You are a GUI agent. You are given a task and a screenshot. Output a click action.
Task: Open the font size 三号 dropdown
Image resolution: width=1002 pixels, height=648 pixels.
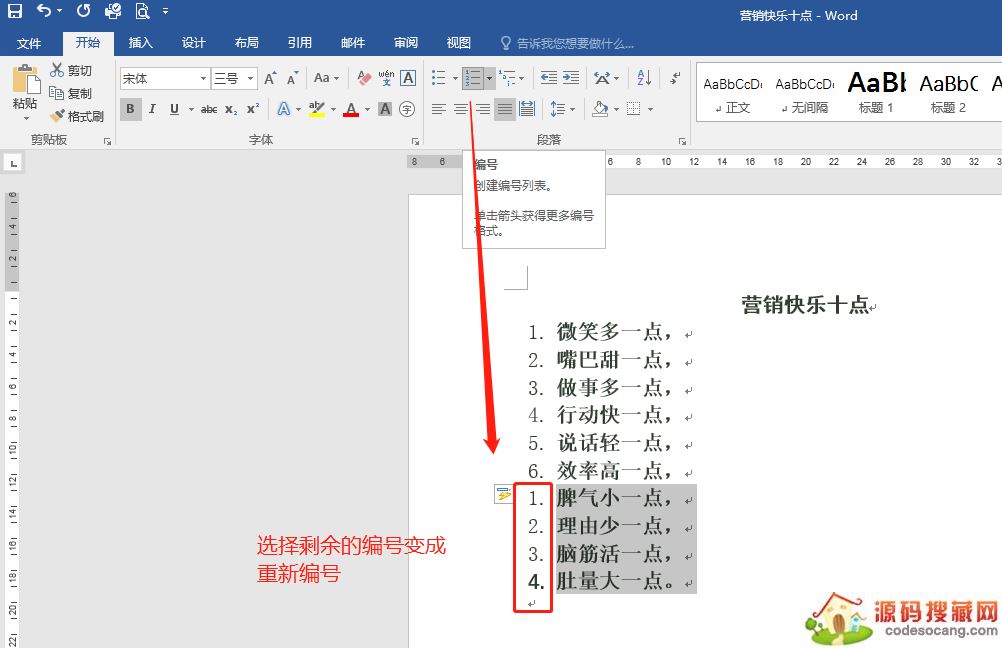(x=251, y=78)
